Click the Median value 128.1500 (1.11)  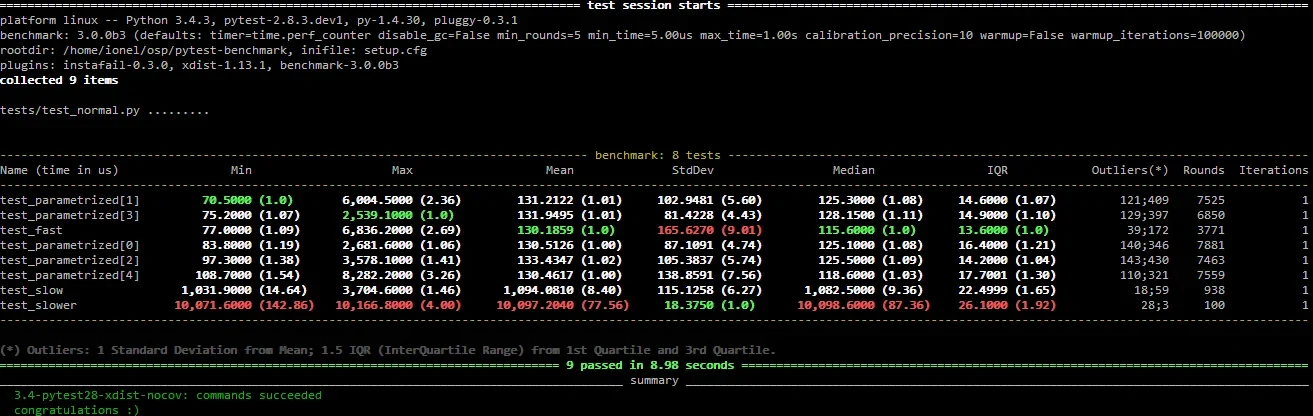click(868, 215)
